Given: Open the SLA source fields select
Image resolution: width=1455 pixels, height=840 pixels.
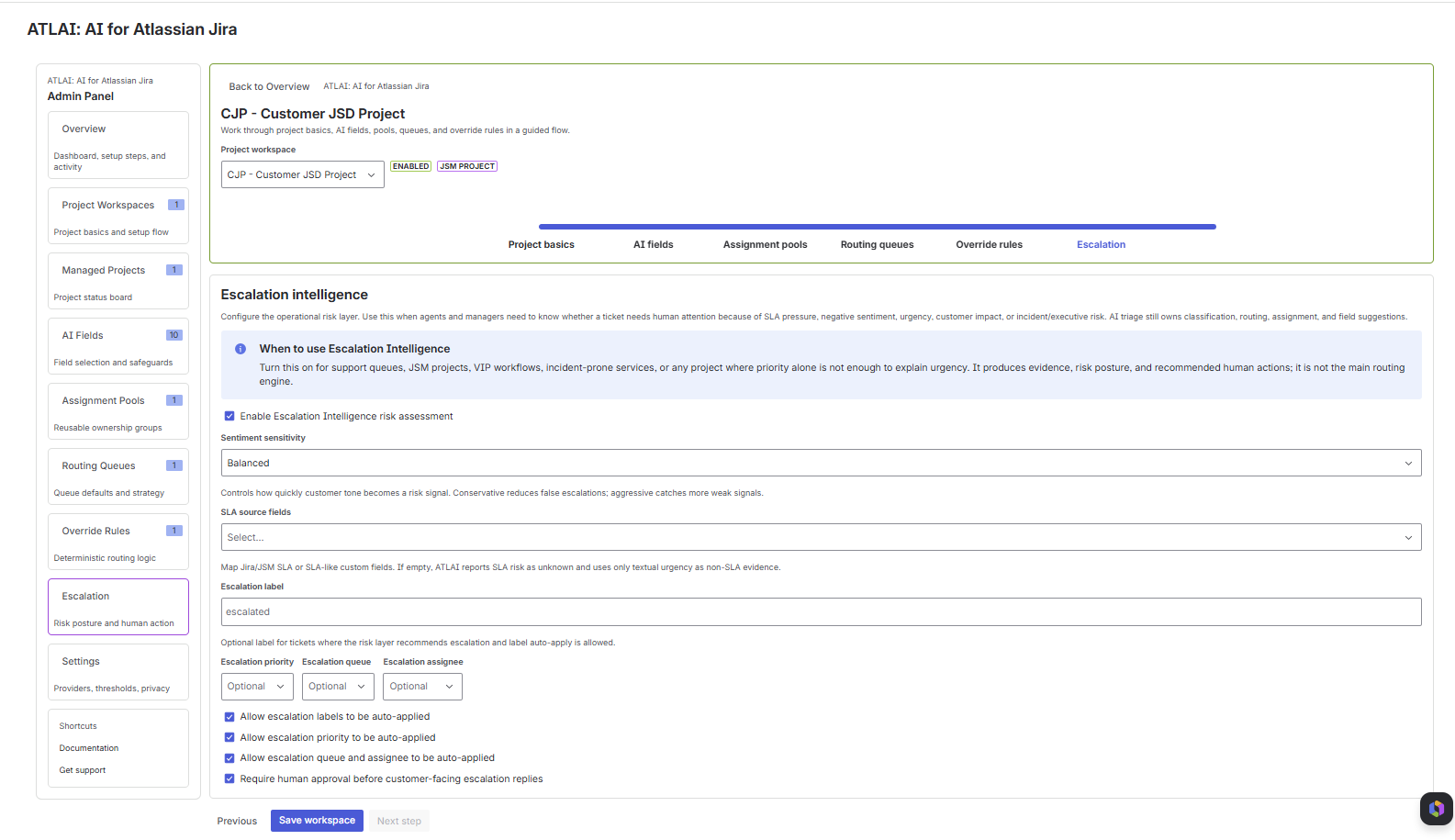Looking at the screenshot, I should pyautogui.click(x=821, y=537).
